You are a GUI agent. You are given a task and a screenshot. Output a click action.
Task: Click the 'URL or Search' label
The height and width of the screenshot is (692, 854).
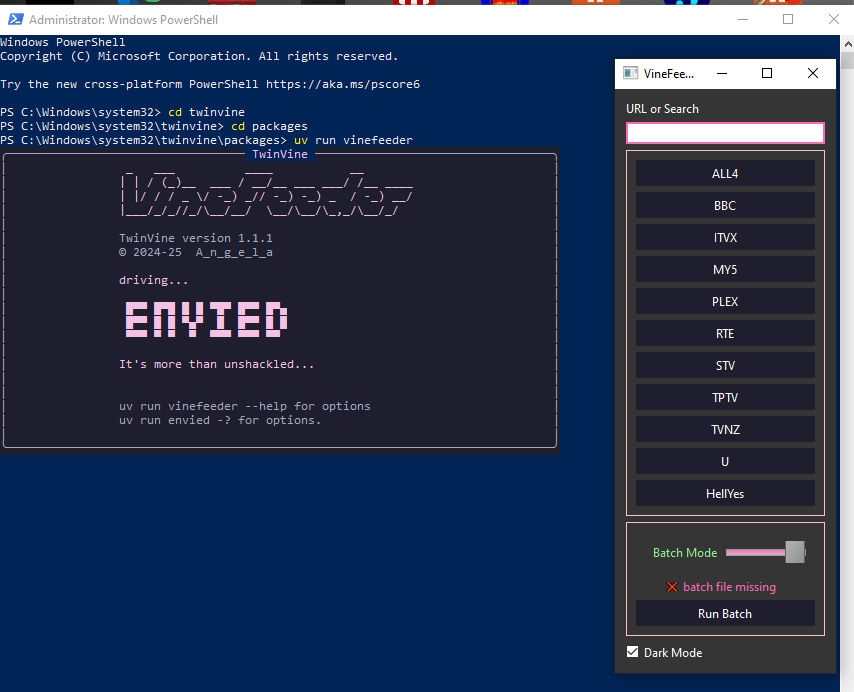pyautogui.click(x=662, y=109)
